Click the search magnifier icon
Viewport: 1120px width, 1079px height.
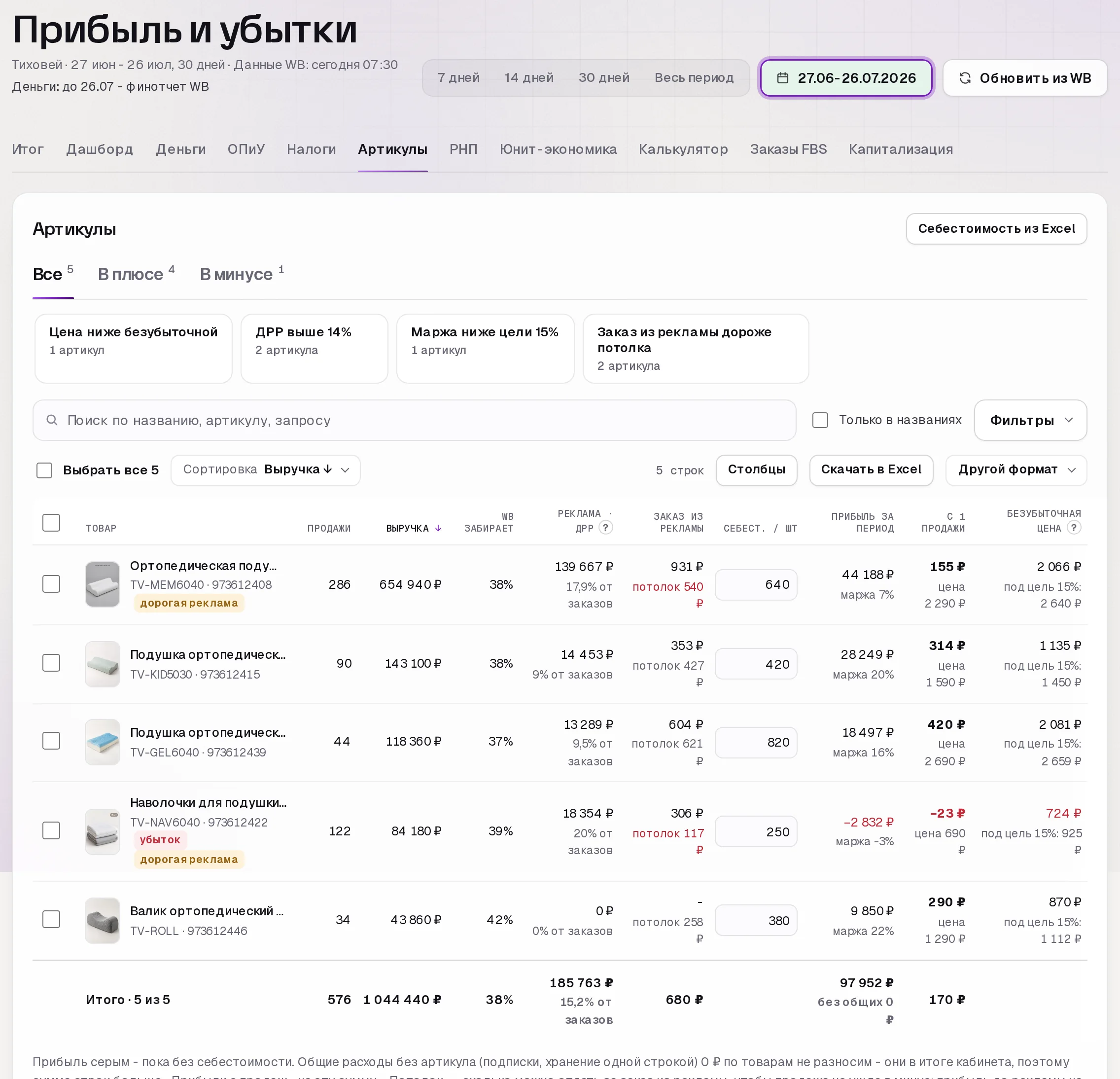52,420
